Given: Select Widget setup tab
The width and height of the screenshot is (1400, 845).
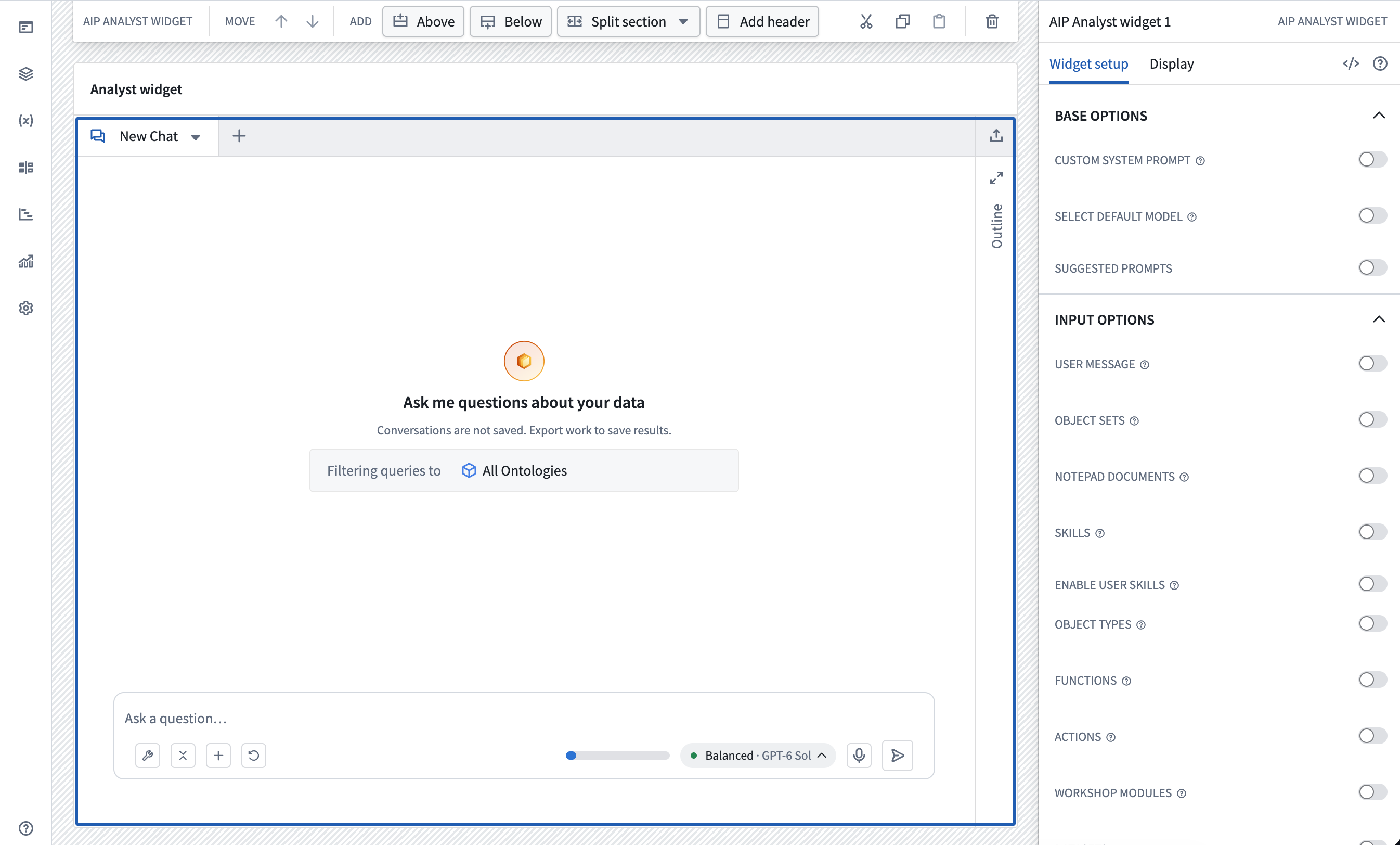Looking at the screenshot, I should (1088, 63).
